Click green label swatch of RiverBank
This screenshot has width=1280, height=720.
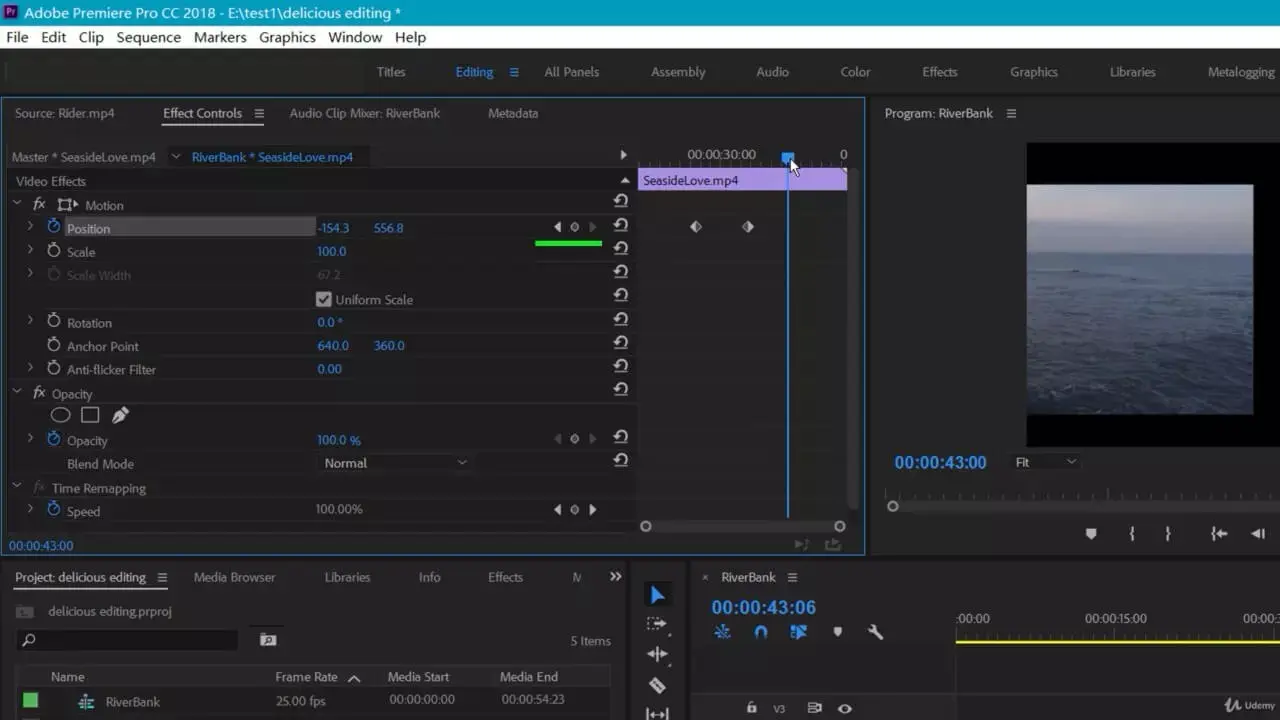click(x=30, y=700)
